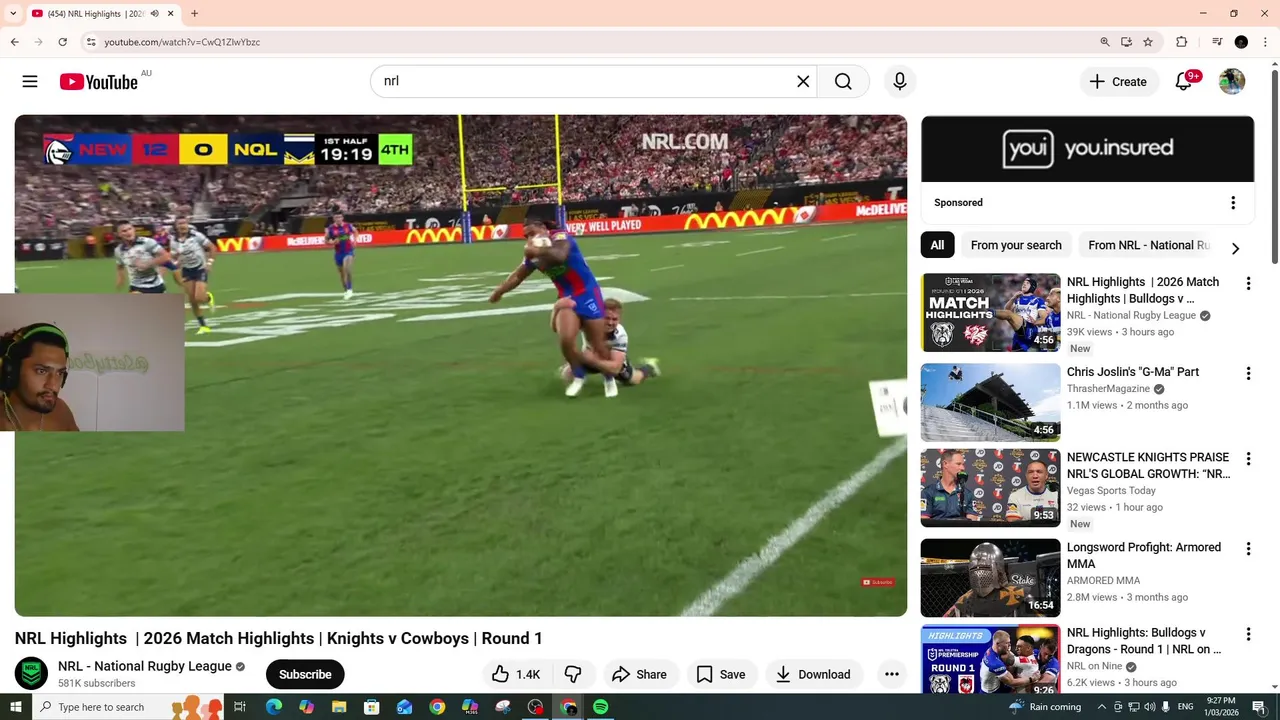Open the taskbar clock showing 9:27 PM
1280x720 pixels.
(x=1221, y=707)
